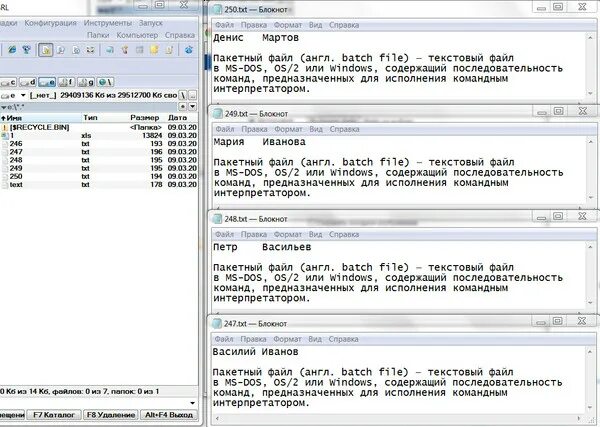
Task: Click the yellow star toolbar icon
Action: 154,50
